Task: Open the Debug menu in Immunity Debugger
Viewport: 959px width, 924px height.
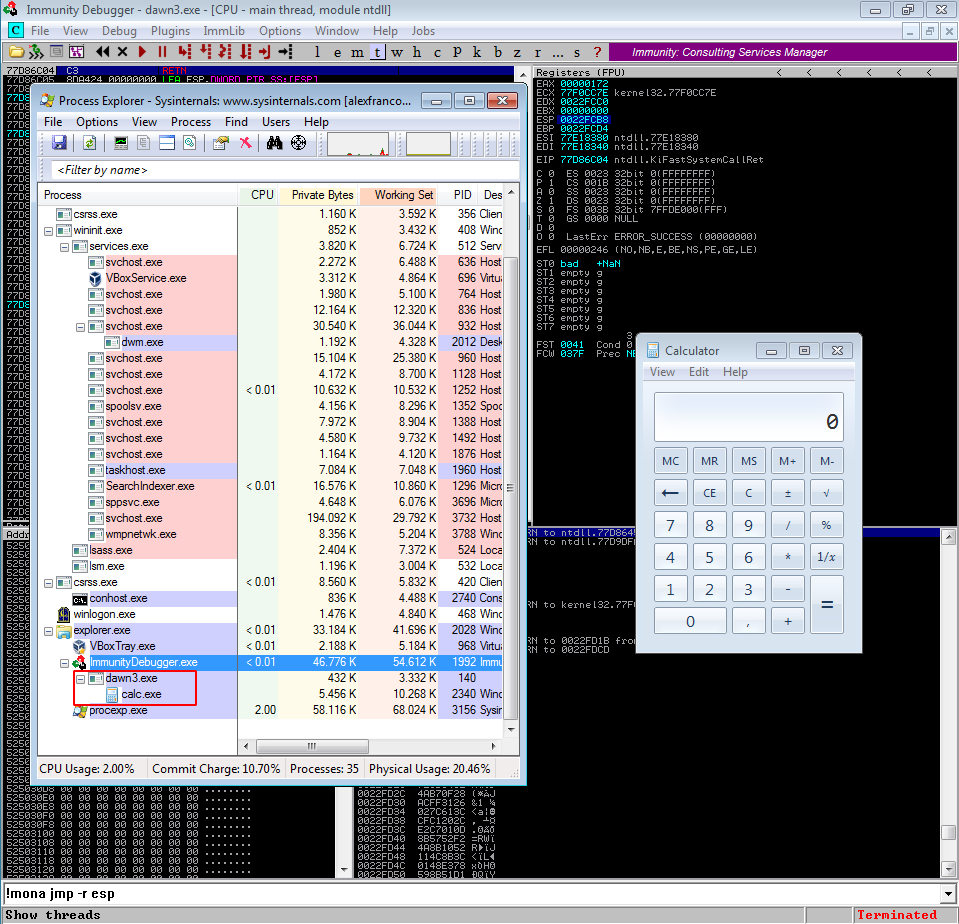Action: pyautogui.click(x=119, y=31)
